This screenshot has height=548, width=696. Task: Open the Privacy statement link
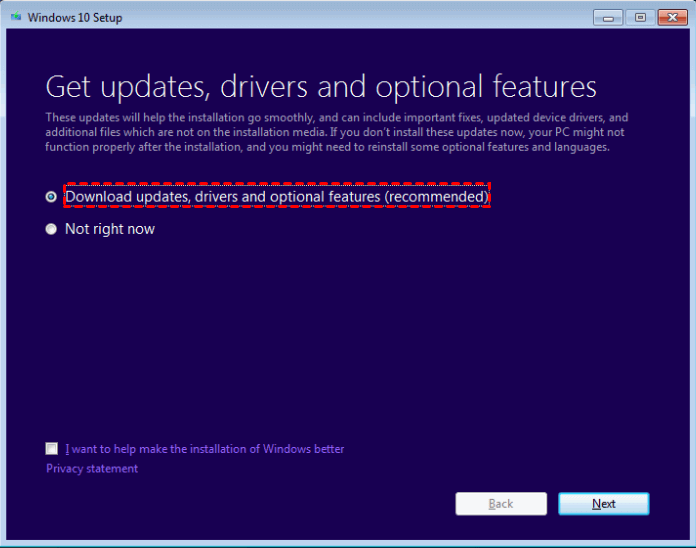click(92, 469)
